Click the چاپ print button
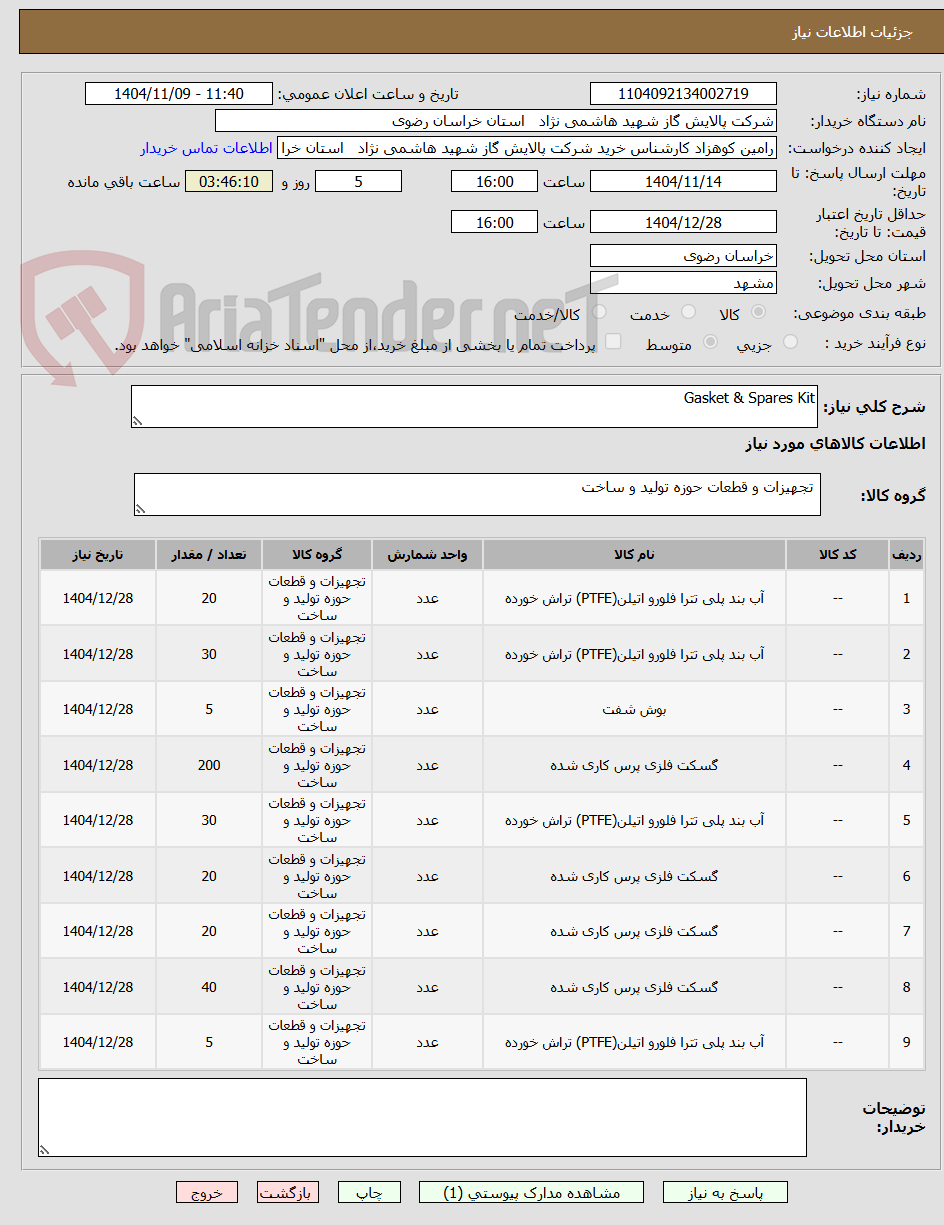 tap(369, 1192)
